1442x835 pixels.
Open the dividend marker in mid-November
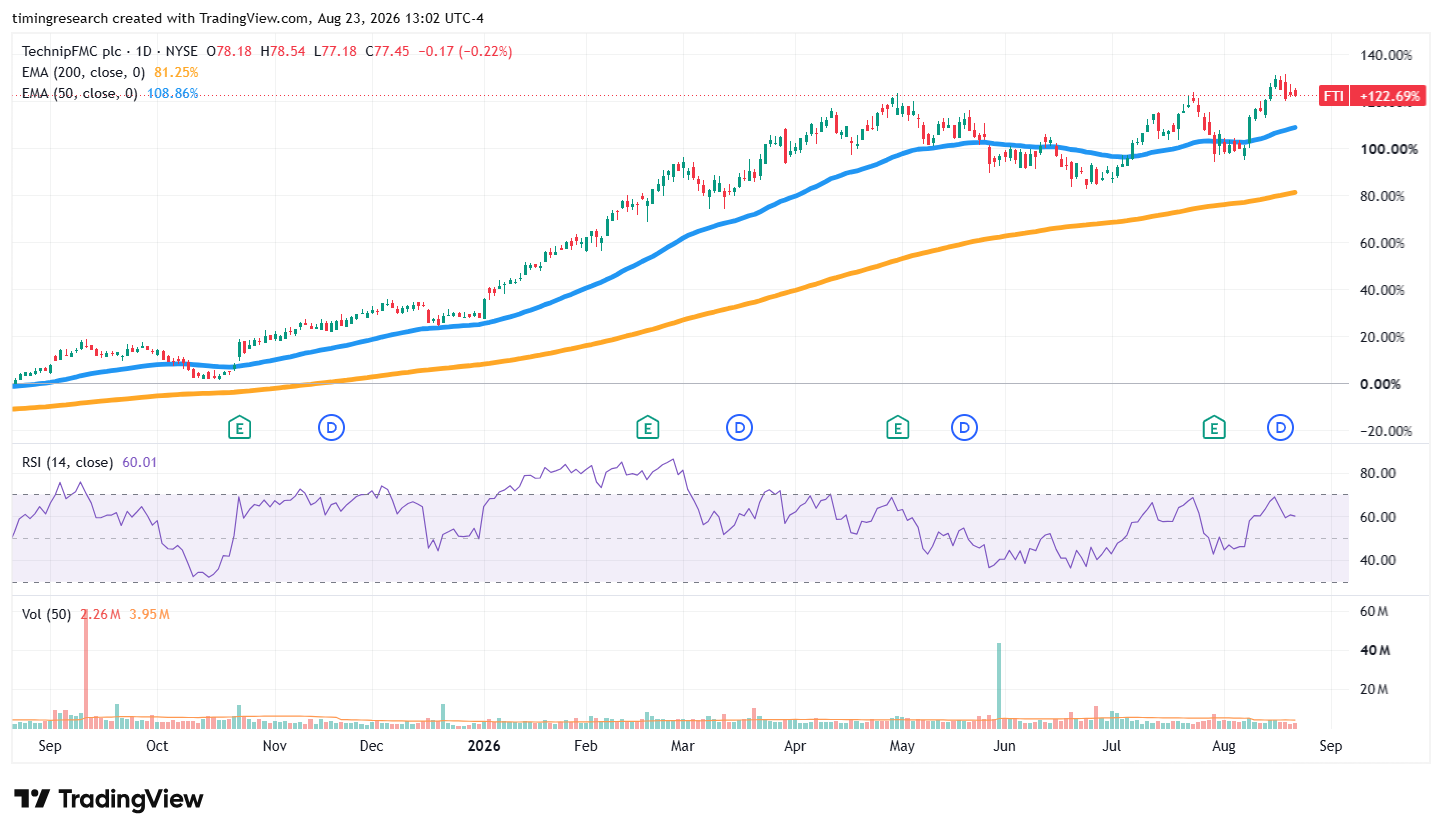tap(332, 428)
